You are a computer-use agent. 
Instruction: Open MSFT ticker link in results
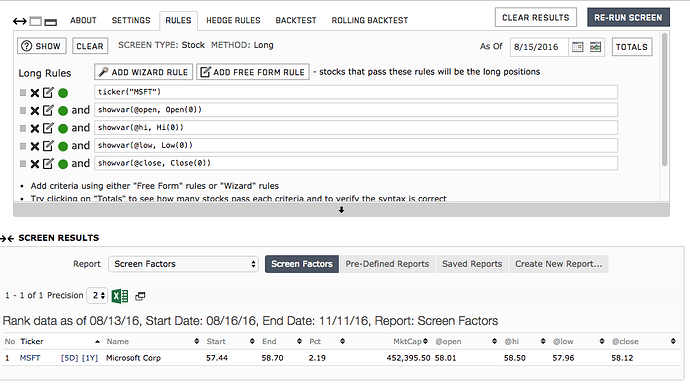[x=30, y=358]
